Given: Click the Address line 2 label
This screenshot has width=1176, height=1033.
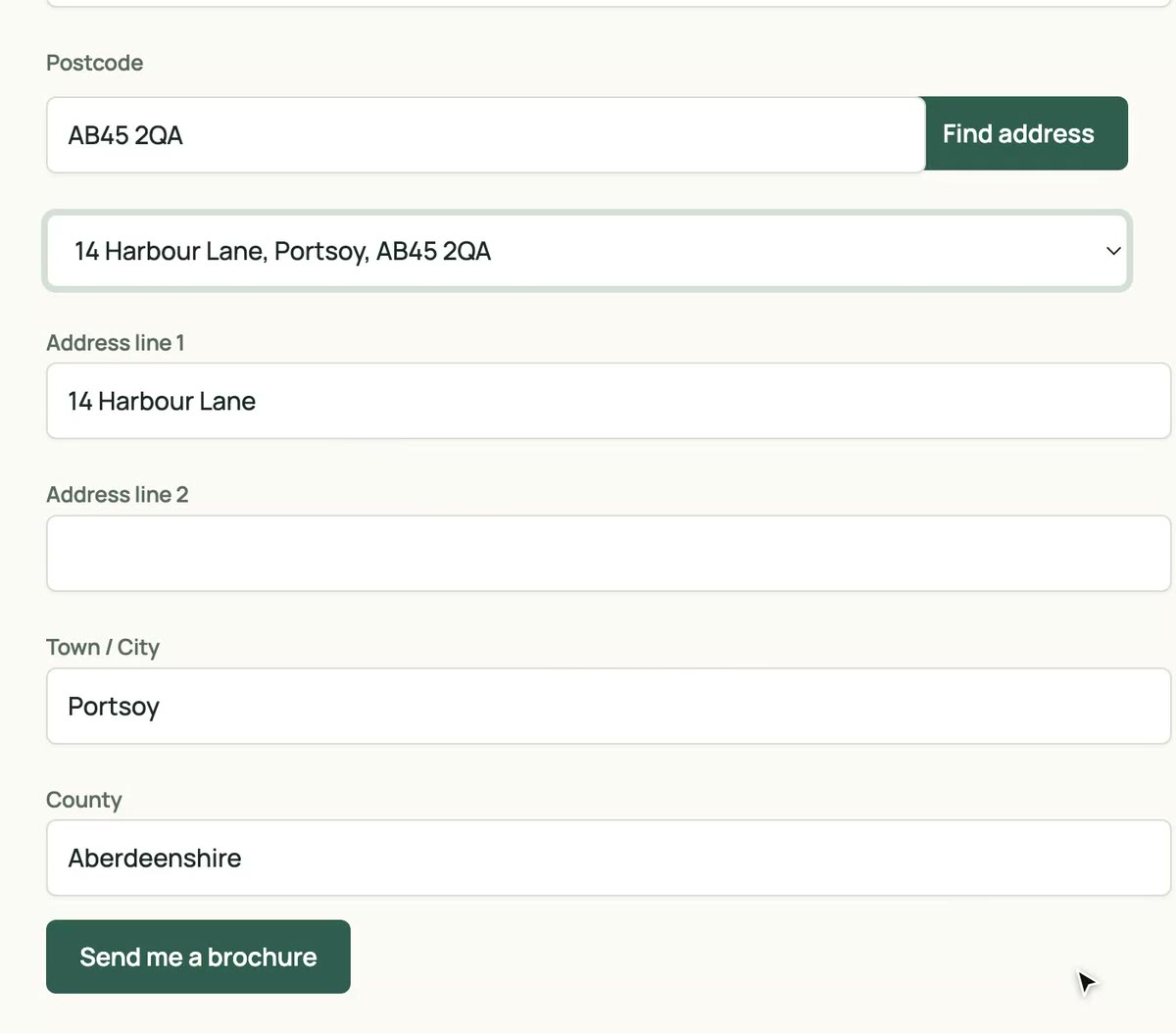Looking at the screenshot, I should point(118,495).
